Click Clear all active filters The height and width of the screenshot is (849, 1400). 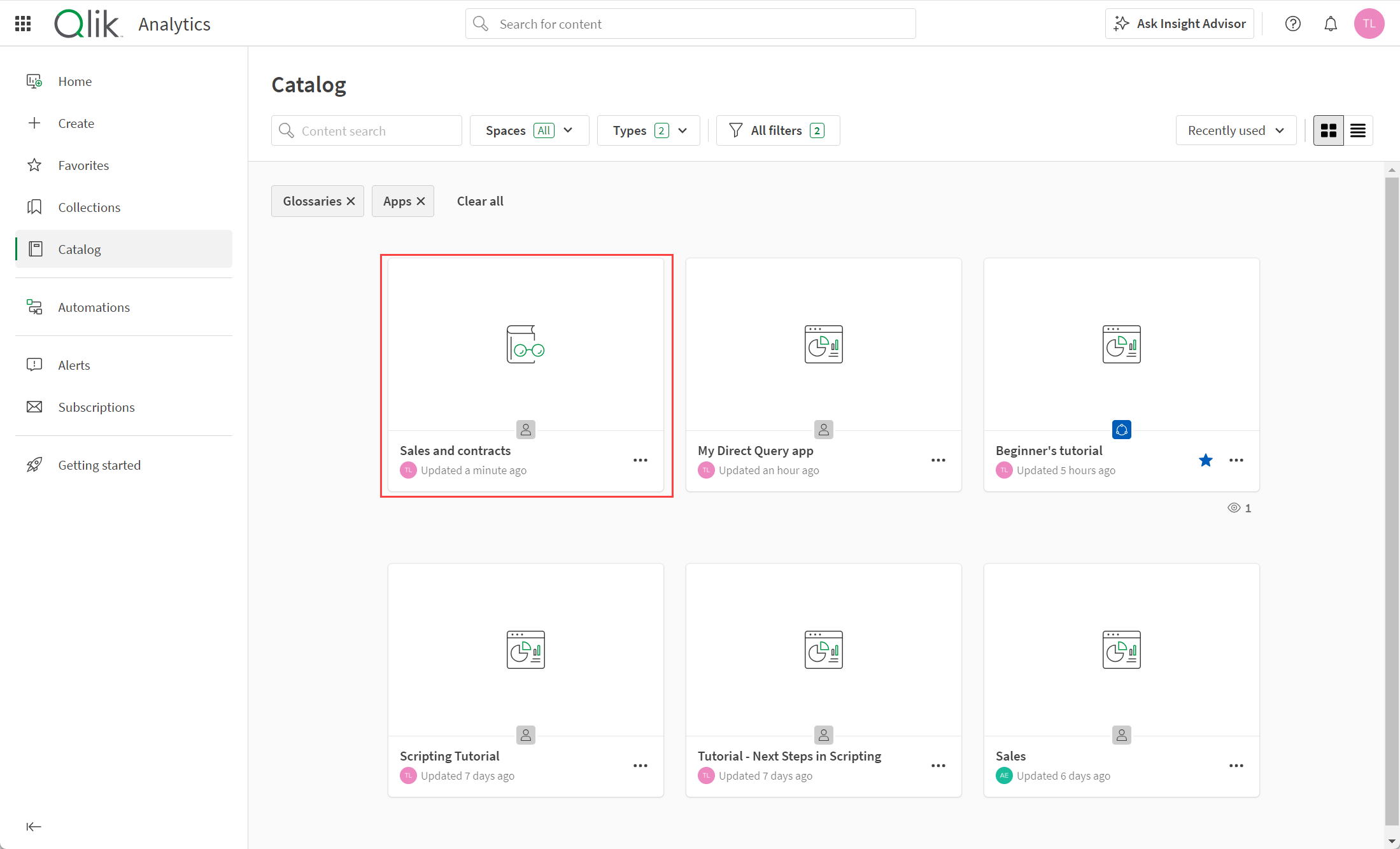click(x=479, y=201)
